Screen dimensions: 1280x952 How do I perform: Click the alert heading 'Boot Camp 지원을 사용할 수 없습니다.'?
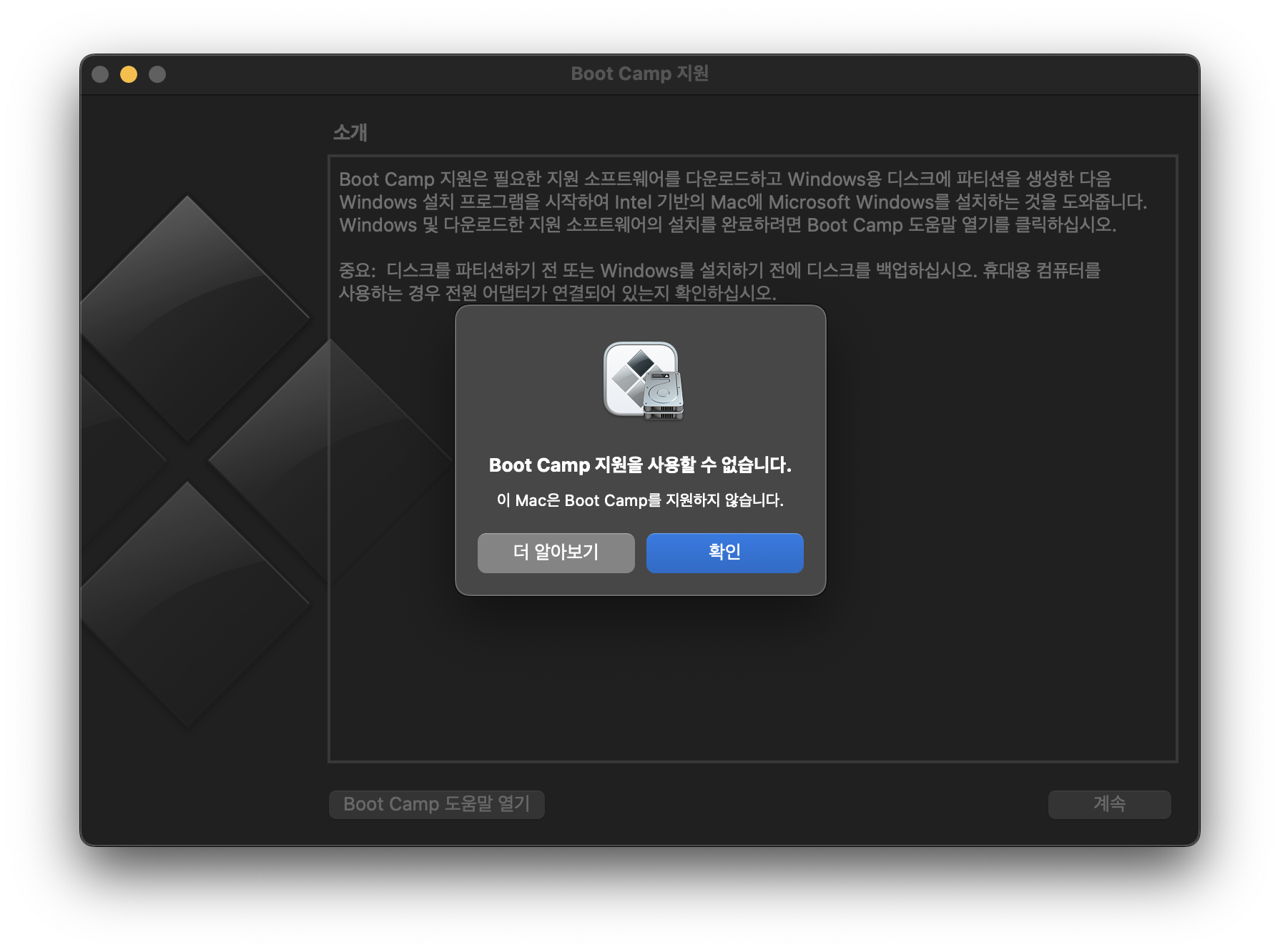[x=640, y=465]
